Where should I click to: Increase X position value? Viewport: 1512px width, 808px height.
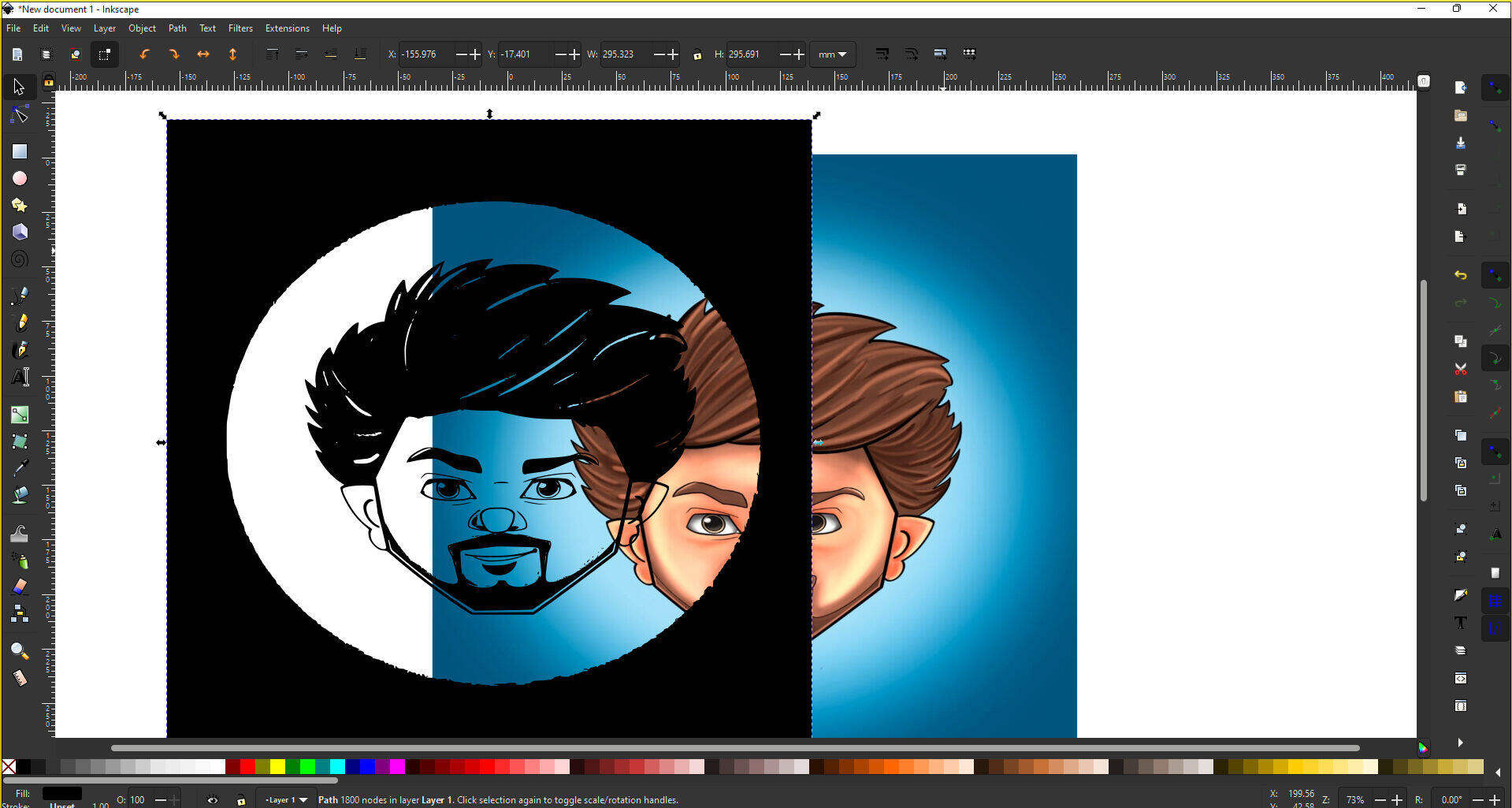pos(474,54)
